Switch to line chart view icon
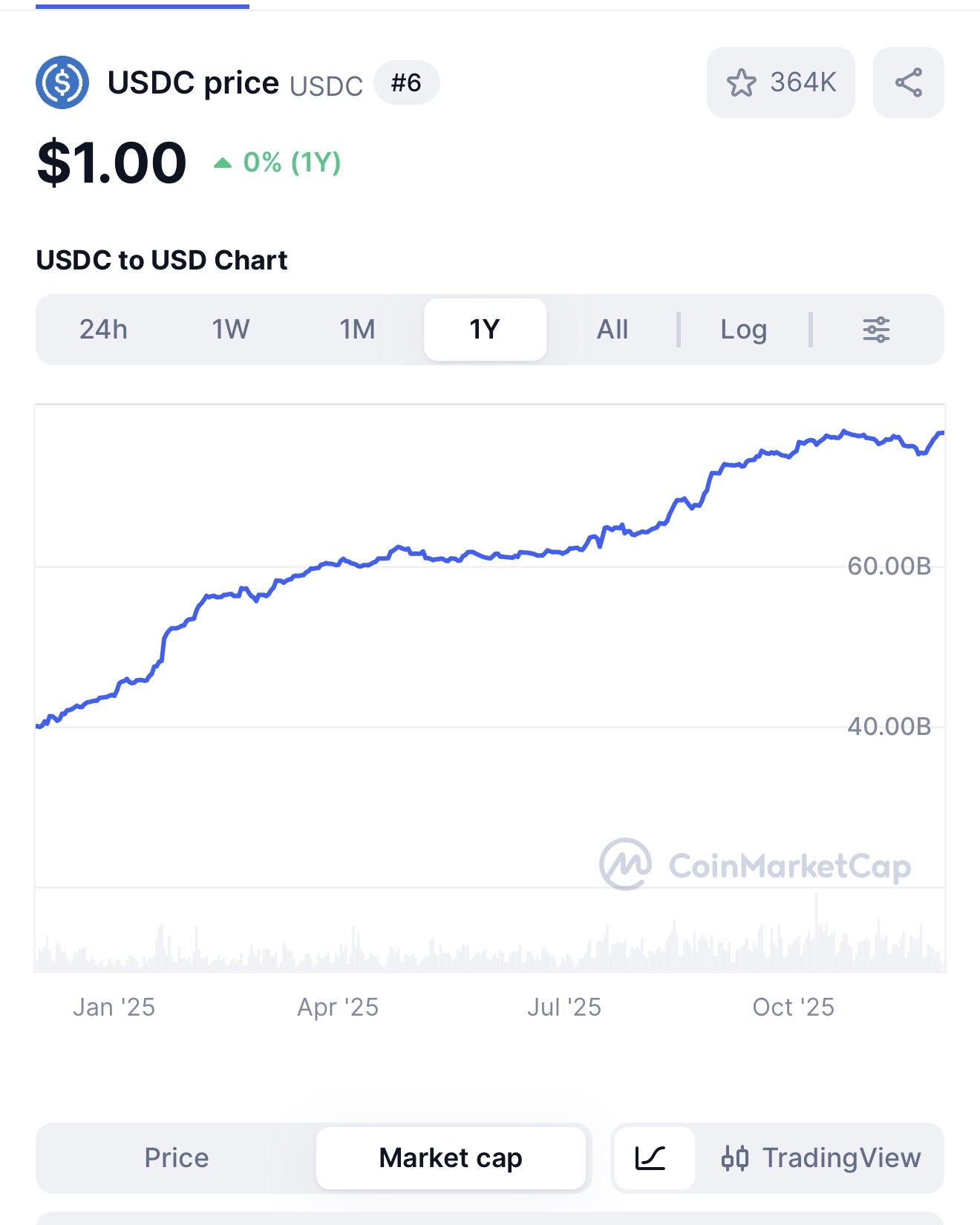 pyautogui.click(x=651, y=1157)
